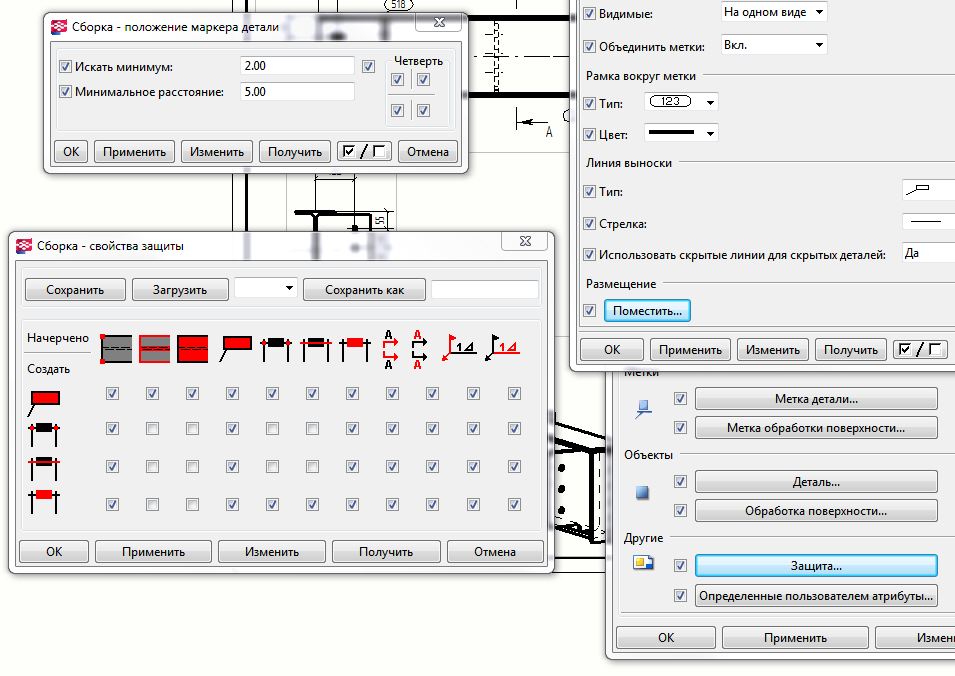Click the protection icon under Другие
This screenshot has height=676, width=955.
pos(643,564)
